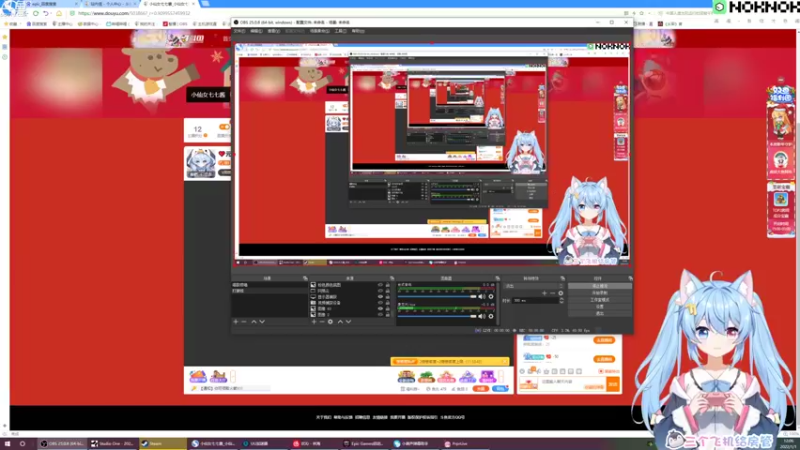800x450 pixels.
Task: Mute the first mixer audio track speaker
Action: [481, 296]
